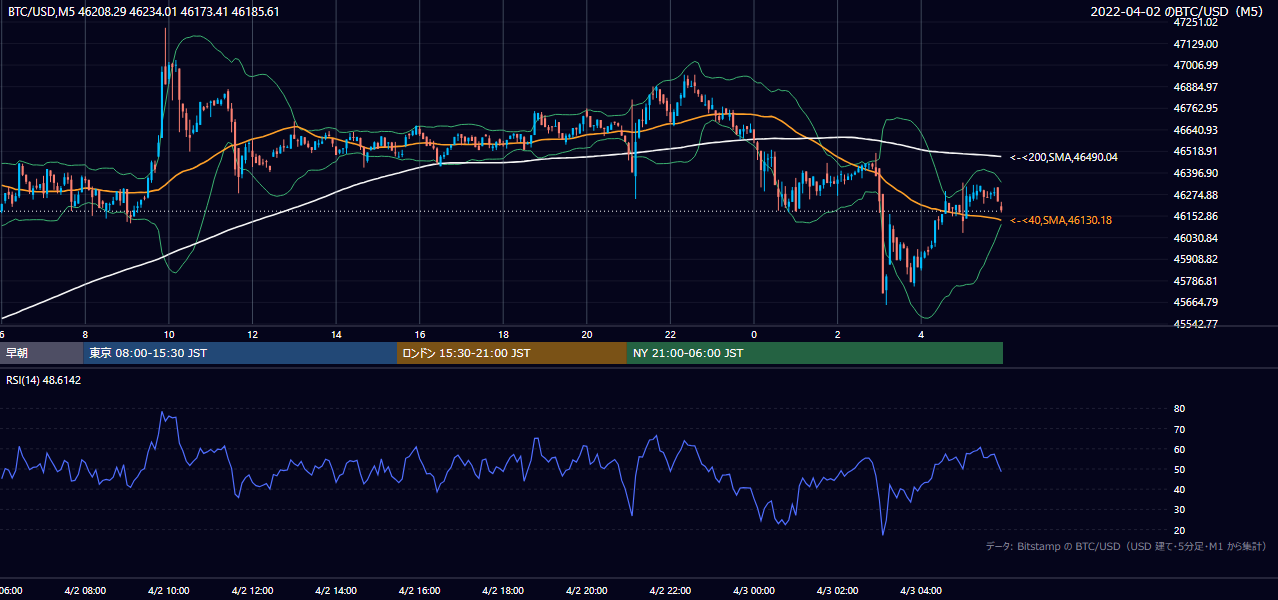
Task: Click price axis value 46152.86
Action: tap(1195, 216)
